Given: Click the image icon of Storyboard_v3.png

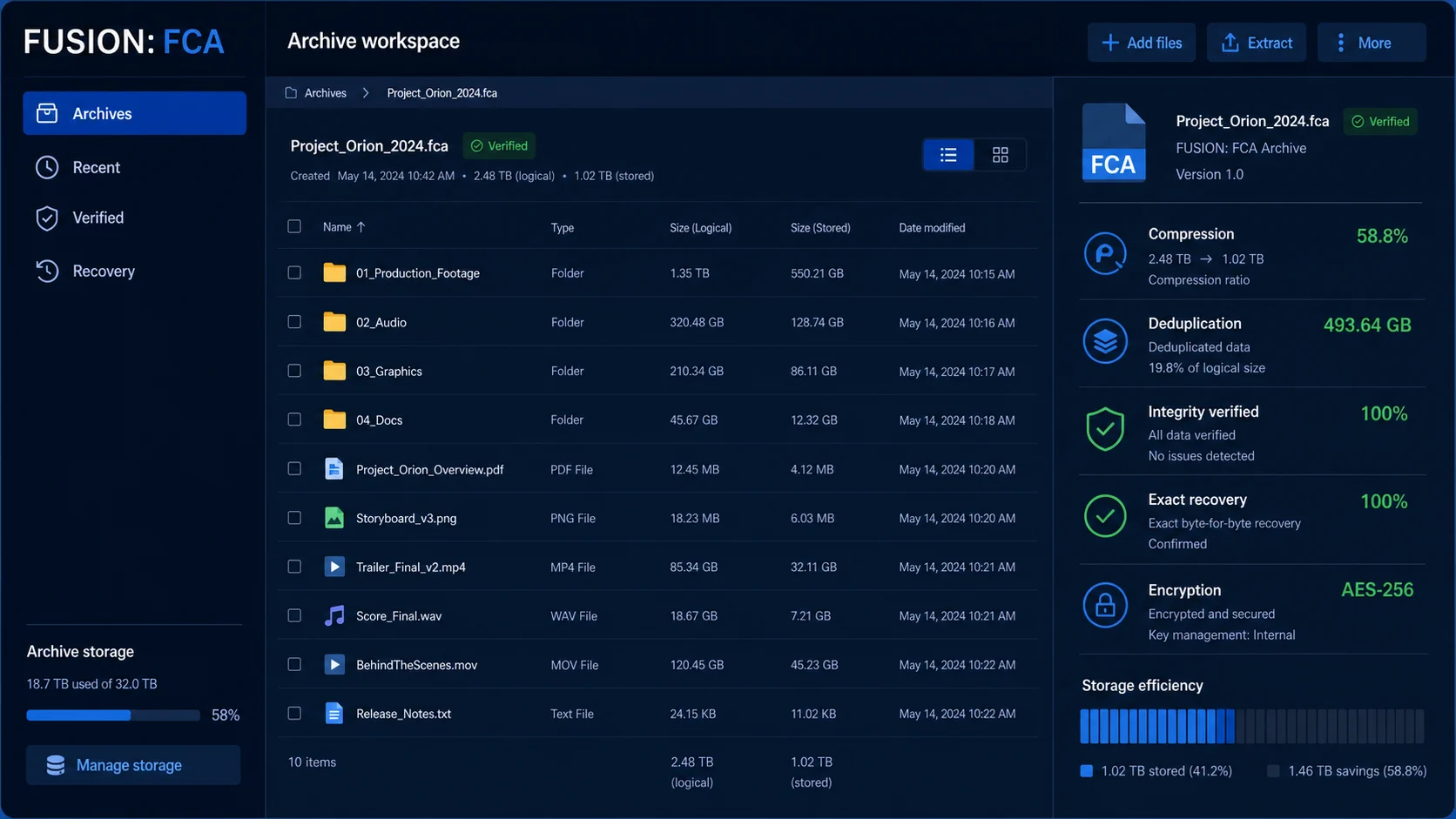Looking at the screenshot, I should tap(334, 518).
